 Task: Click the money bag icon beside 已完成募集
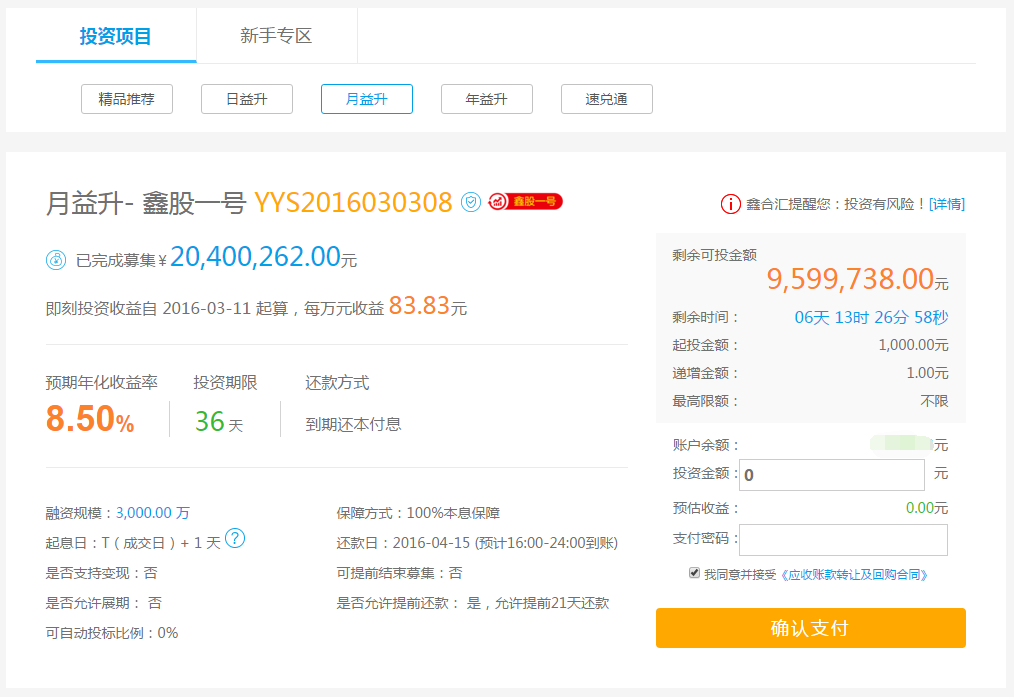point(56,260)
